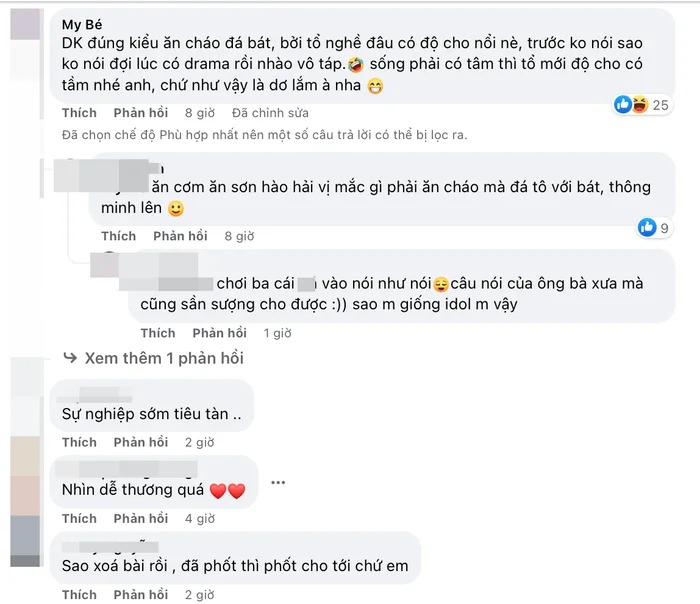Image resolution: width=700 pixels, height=604 pixels.
Task: Open the 1 giờ timestamp link
Action: 276,333
